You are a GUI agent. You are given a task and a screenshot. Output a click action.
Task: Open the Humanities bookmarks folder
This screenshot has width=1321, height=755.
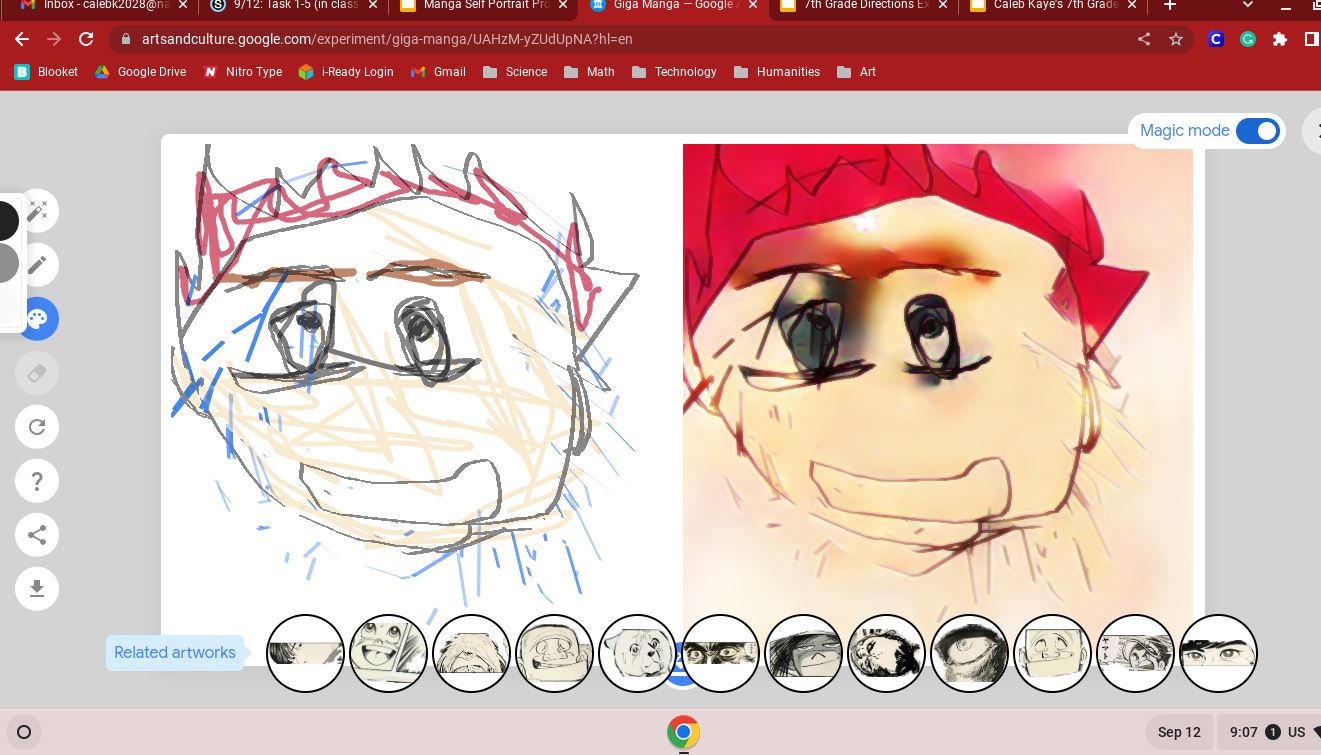(x=776, y=72)
